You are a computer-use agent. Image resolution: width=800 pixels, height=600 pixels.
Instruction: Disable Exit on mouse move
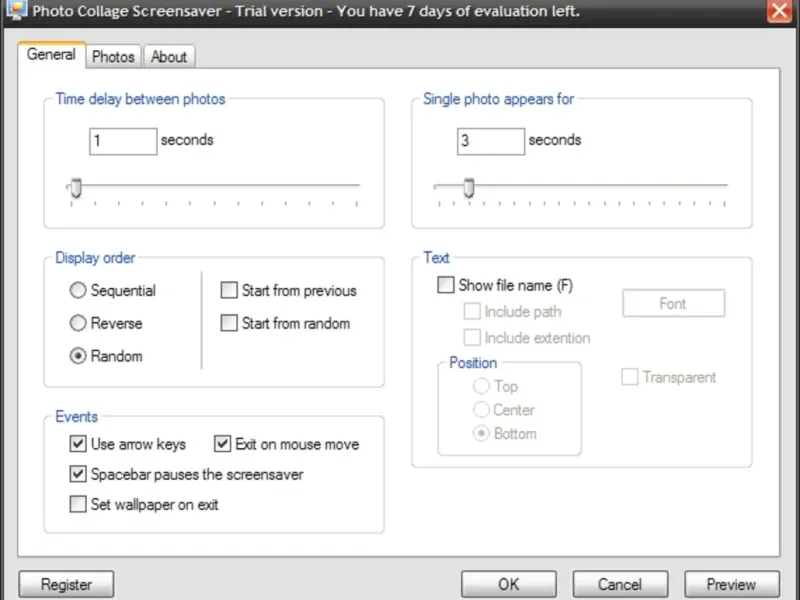click(x=222, y=444)
